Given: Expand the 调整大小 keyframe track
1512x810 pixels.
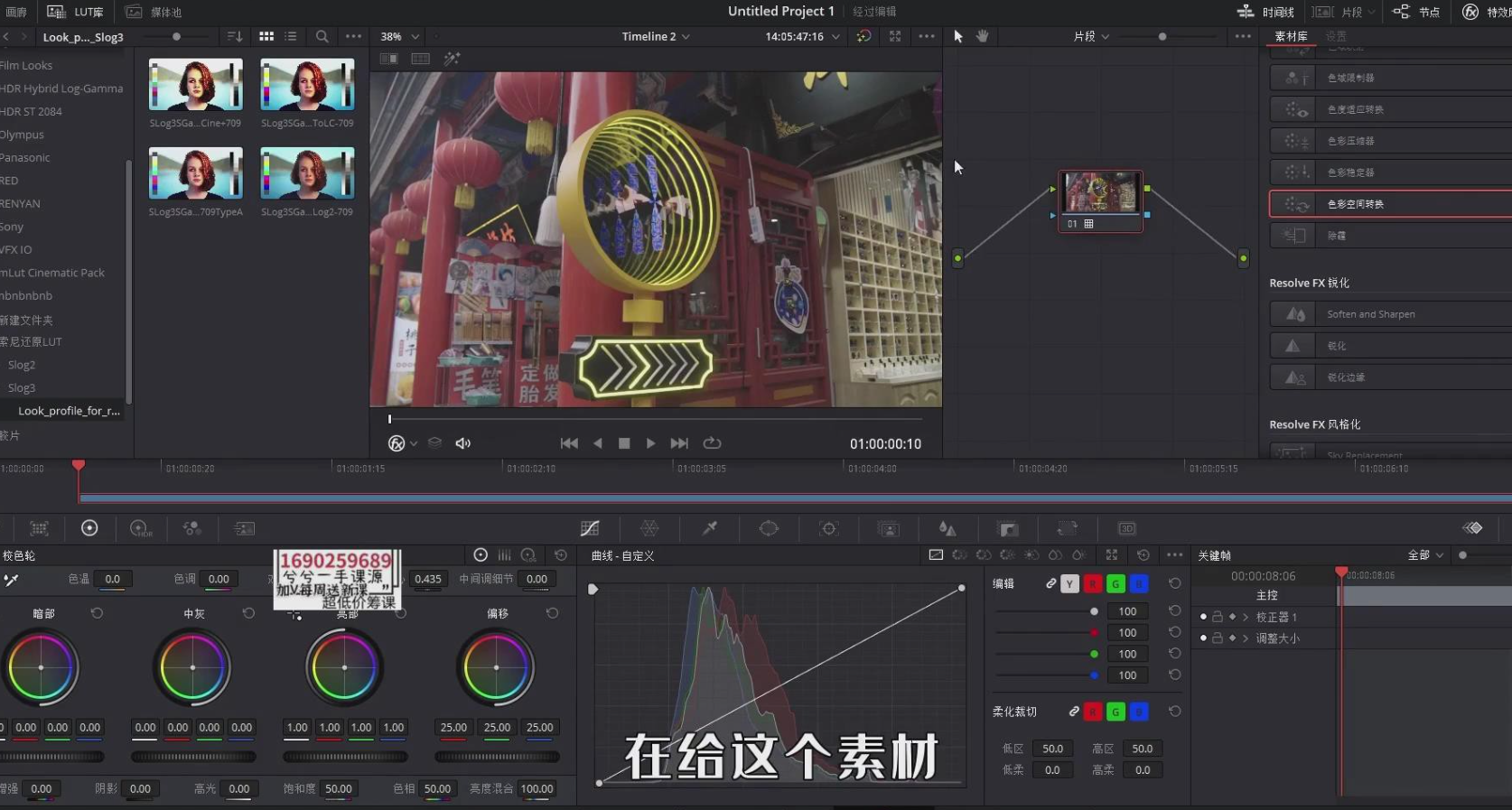Looking at the screenshot, I should pyautogui.click(x=1246, y=638).
